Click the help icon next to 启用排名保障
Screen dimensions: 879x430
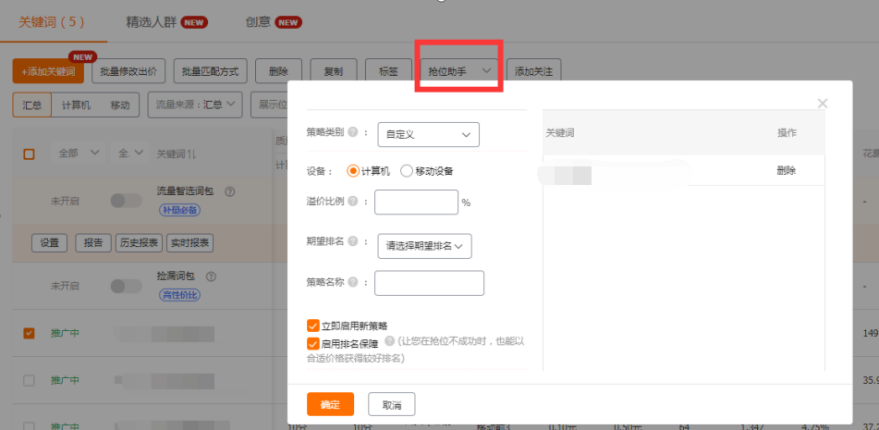coord(389,341)
